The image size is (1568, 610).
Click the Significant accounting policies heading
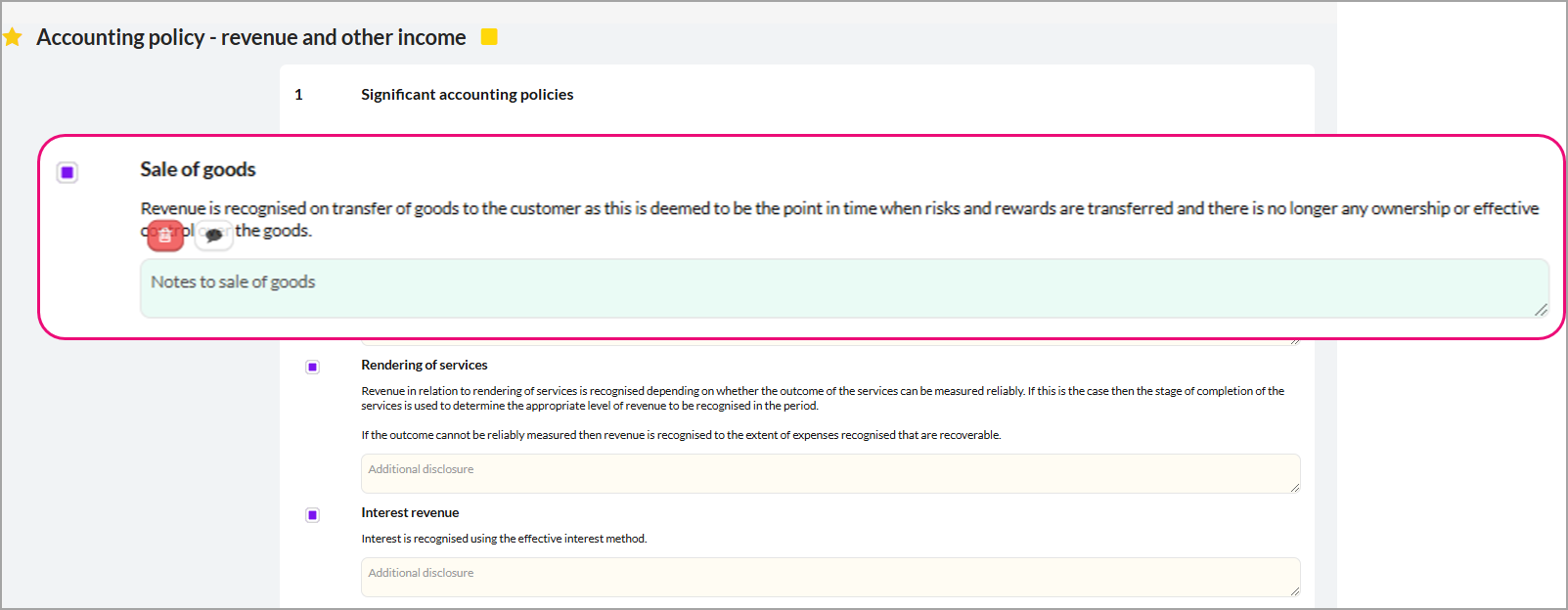click(x=467, y=95)
